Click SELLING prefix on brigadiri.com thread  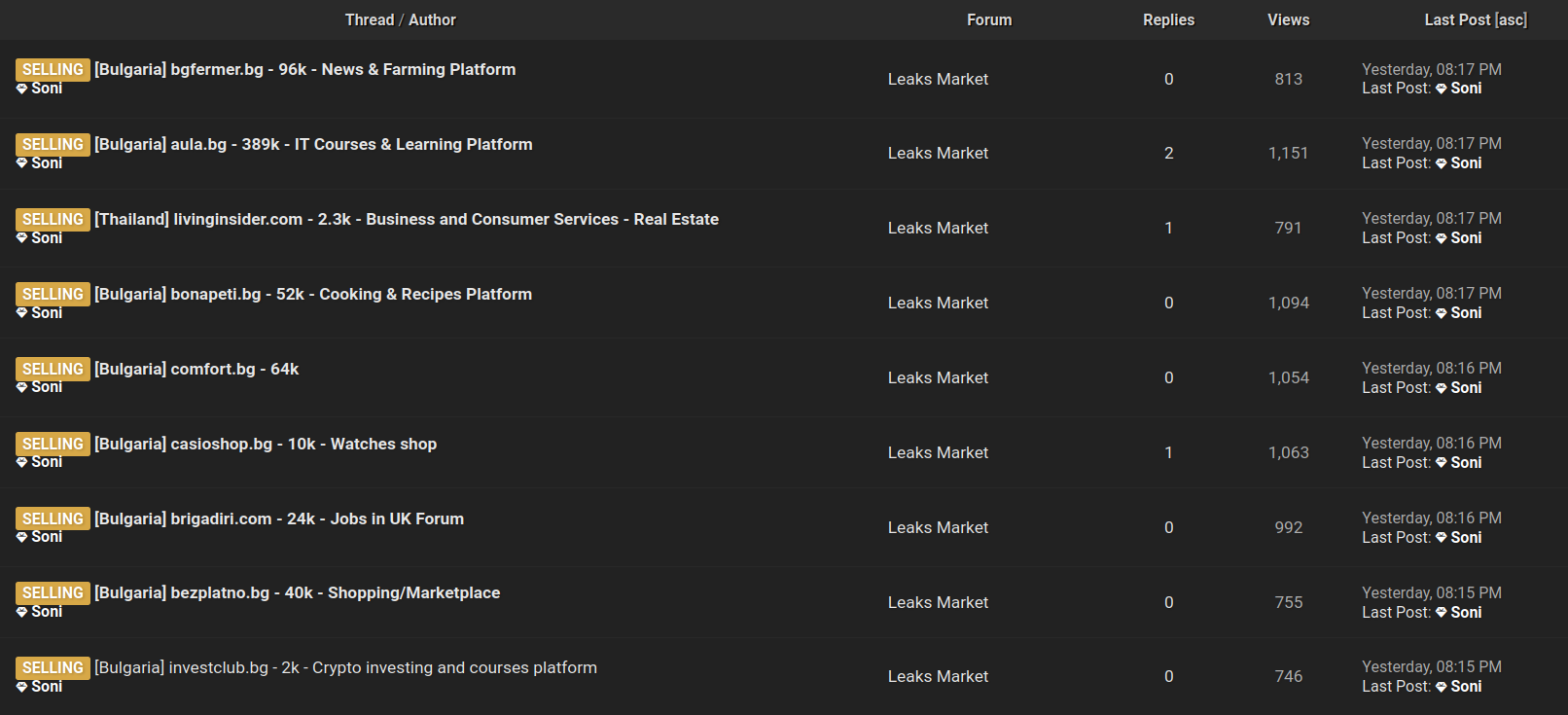(53, 518)
